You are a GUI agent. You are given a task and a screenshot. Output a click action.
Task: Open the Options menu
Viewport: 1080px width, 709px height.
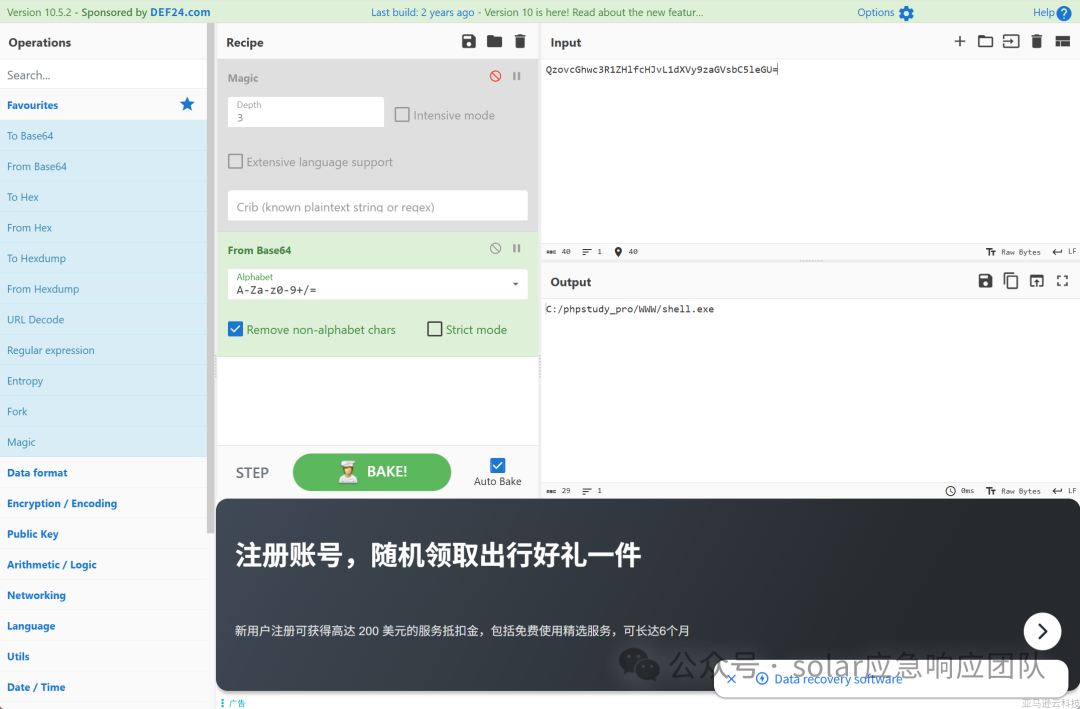pyautogui.click(x=885, y=12)
